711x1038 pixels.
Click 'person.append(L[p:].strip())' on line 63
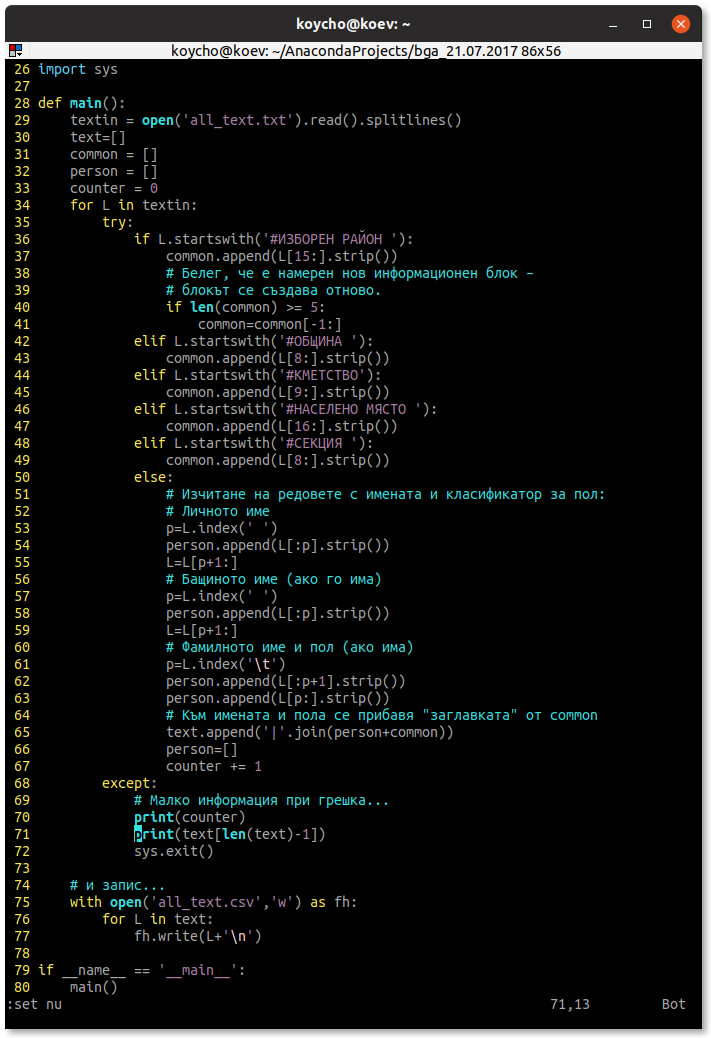pos(278,698)
